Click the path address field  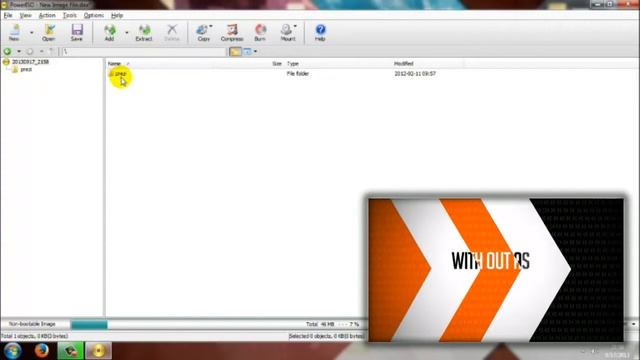pyautogui.click(x=144, y=51)
